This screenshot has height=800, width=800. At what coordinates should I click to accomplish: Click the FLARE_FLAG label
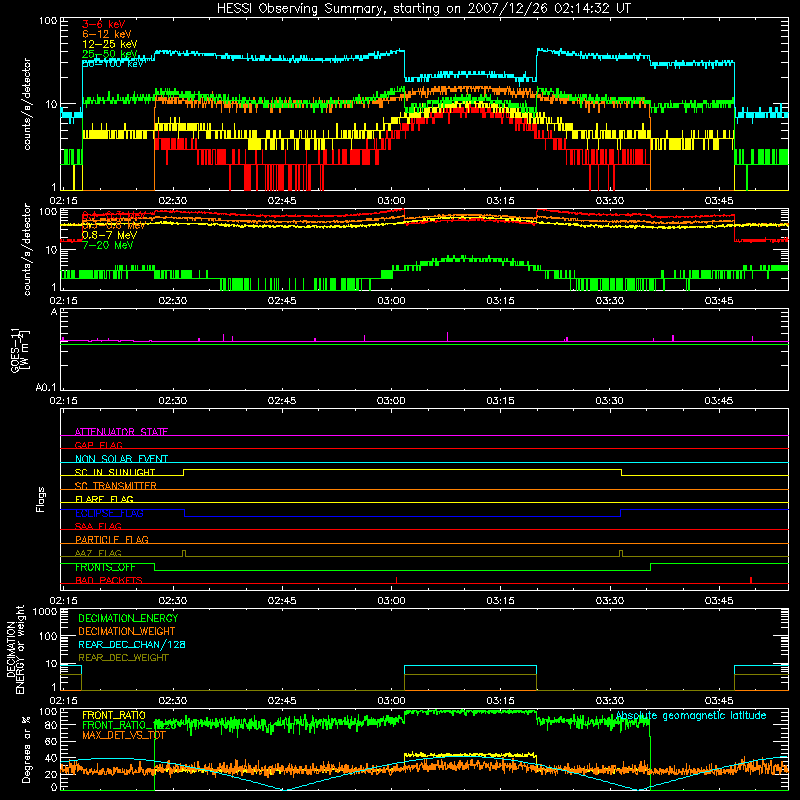click(104, 499)
